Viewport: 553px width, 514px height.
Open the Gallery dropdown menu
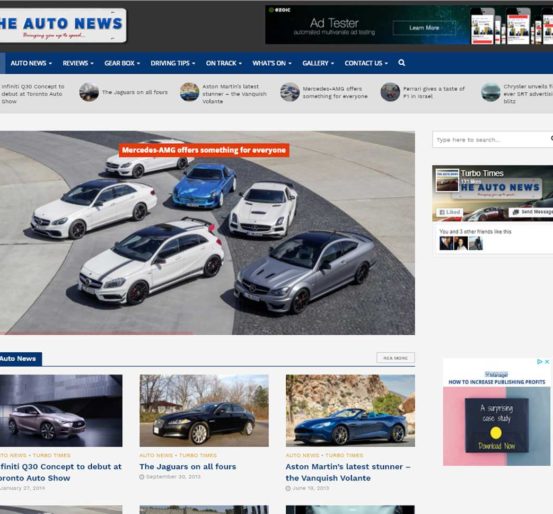click(318, 63)
